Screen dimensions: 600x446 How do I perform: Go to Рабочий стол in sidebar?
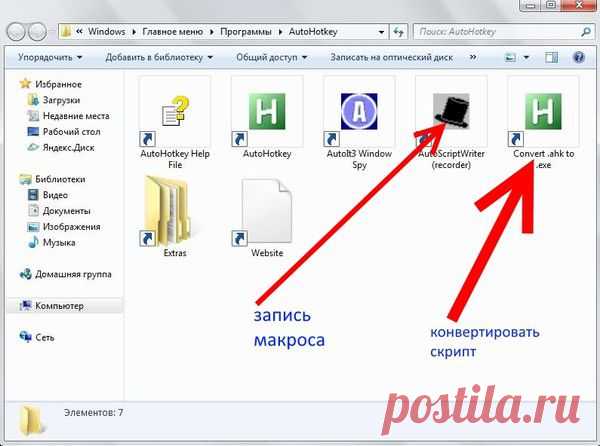(x=71, y=132)
